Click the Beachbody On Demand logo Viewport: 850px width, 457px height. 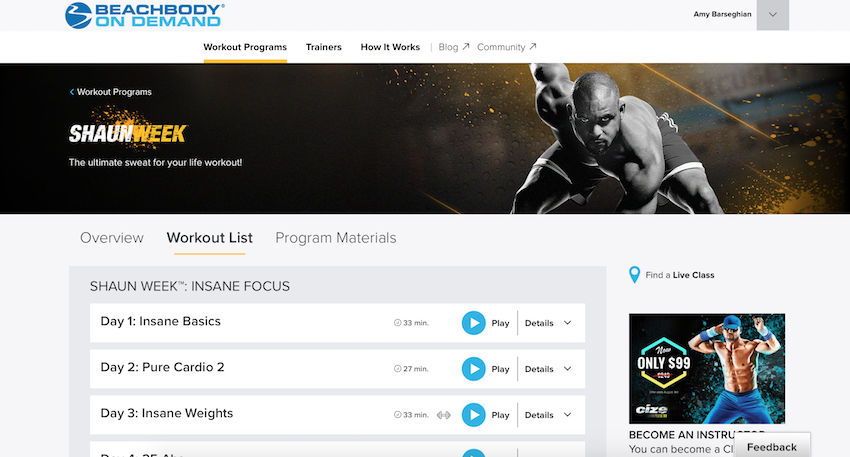[145, 16]
